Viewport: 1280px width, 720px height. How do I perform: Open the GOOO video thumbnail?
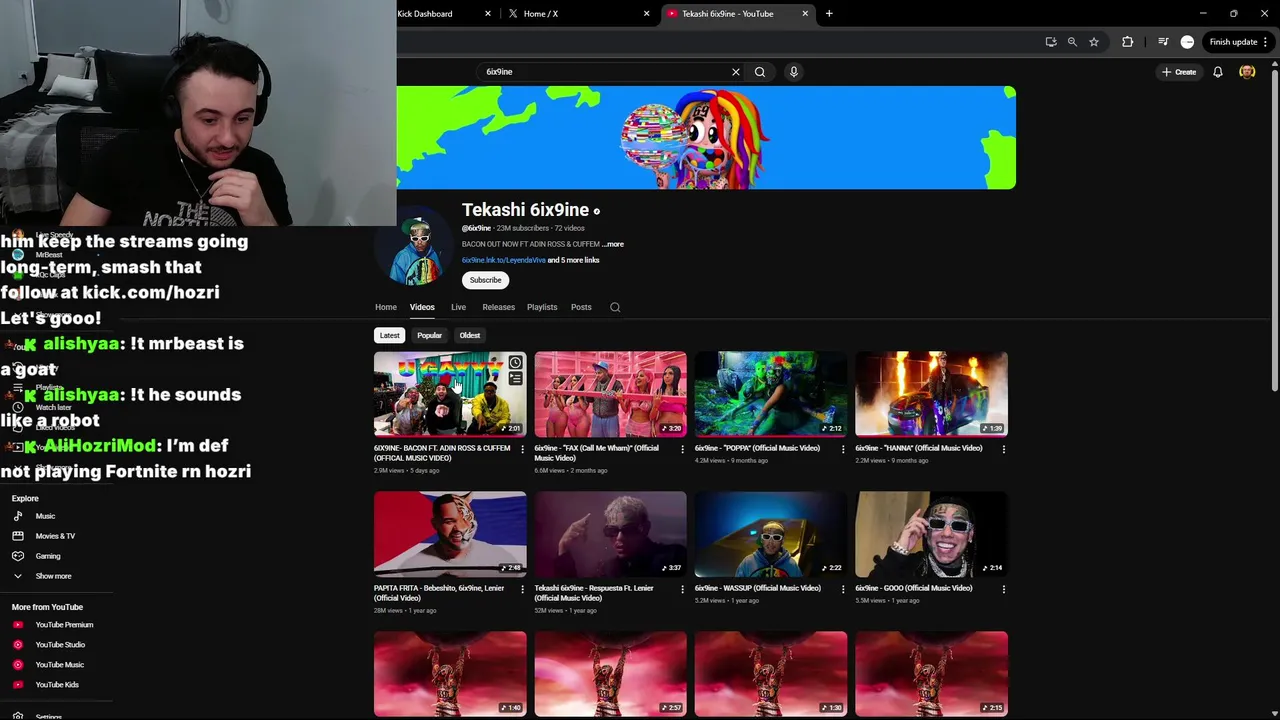click(931, 534)
